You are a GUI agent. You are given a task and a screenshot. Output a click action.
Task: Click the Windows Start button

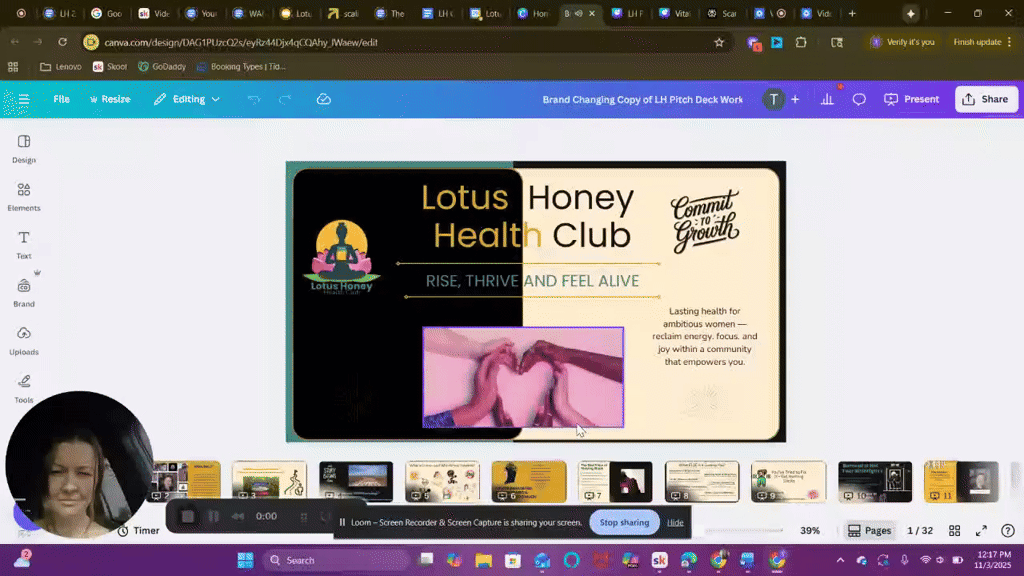click(x=246, y=560)
